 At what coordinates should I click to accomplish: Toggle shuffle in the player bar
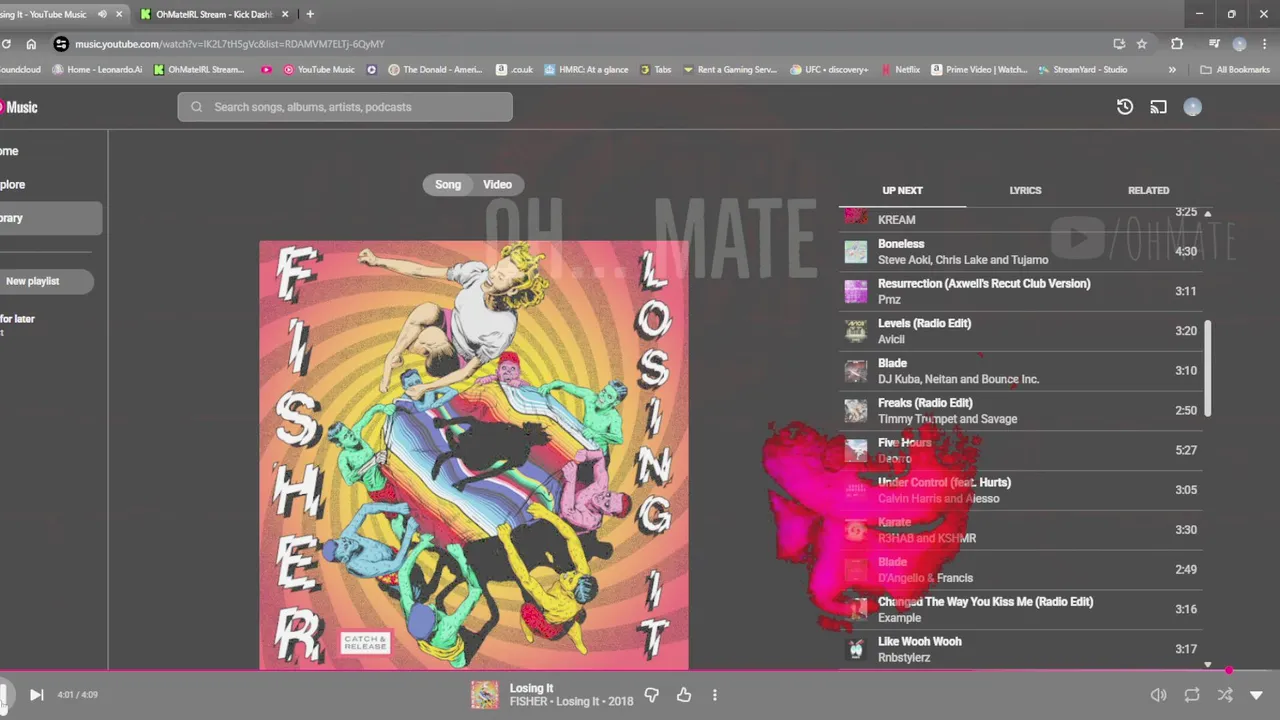[1225, 694]
